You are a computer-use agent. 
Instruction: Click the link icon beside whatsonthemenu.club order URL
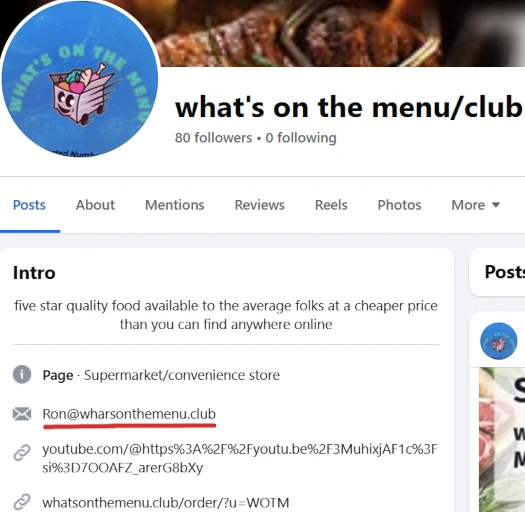click(x=22, y=502)
